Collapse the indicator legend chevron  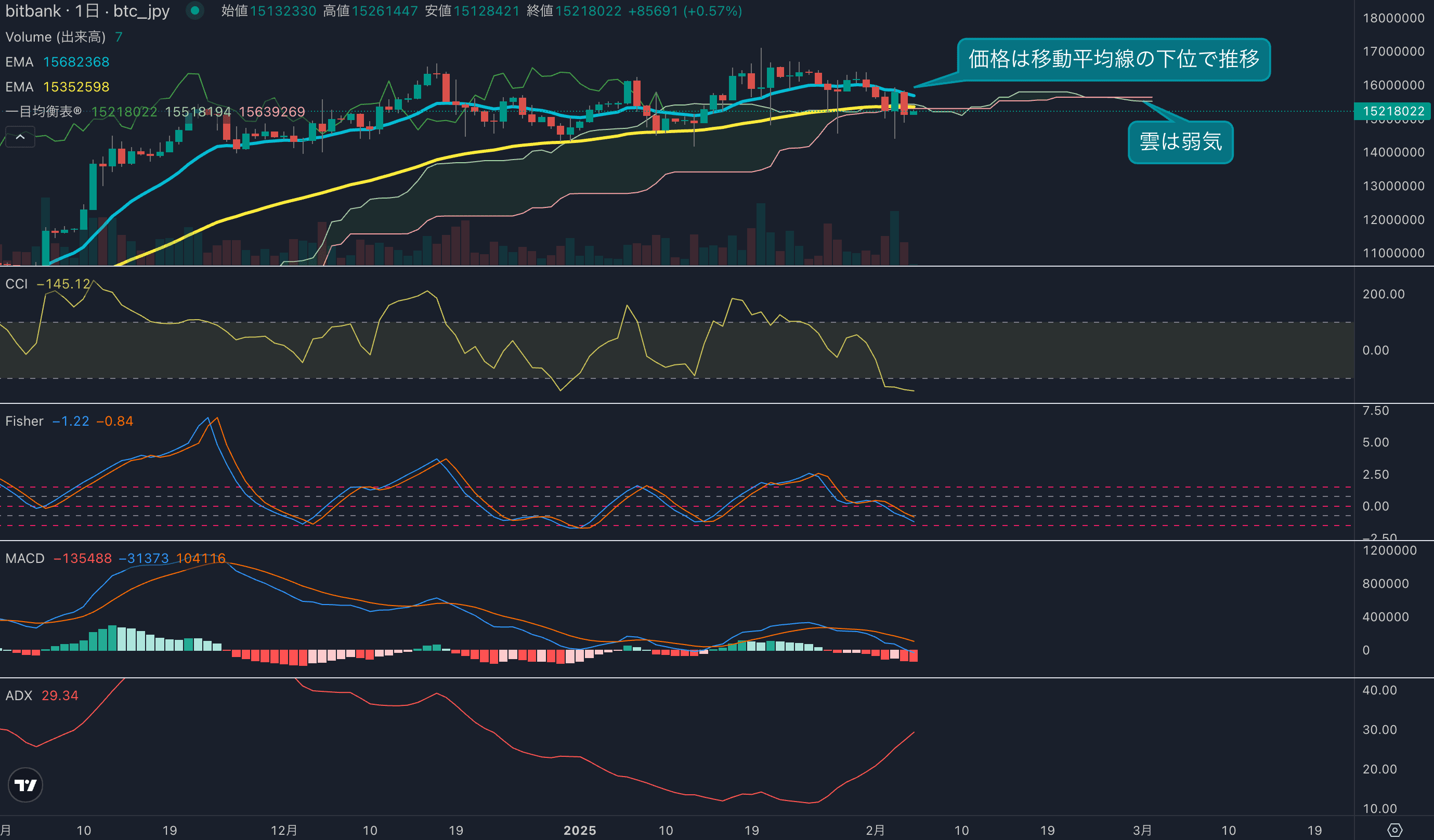click(20, 137)
